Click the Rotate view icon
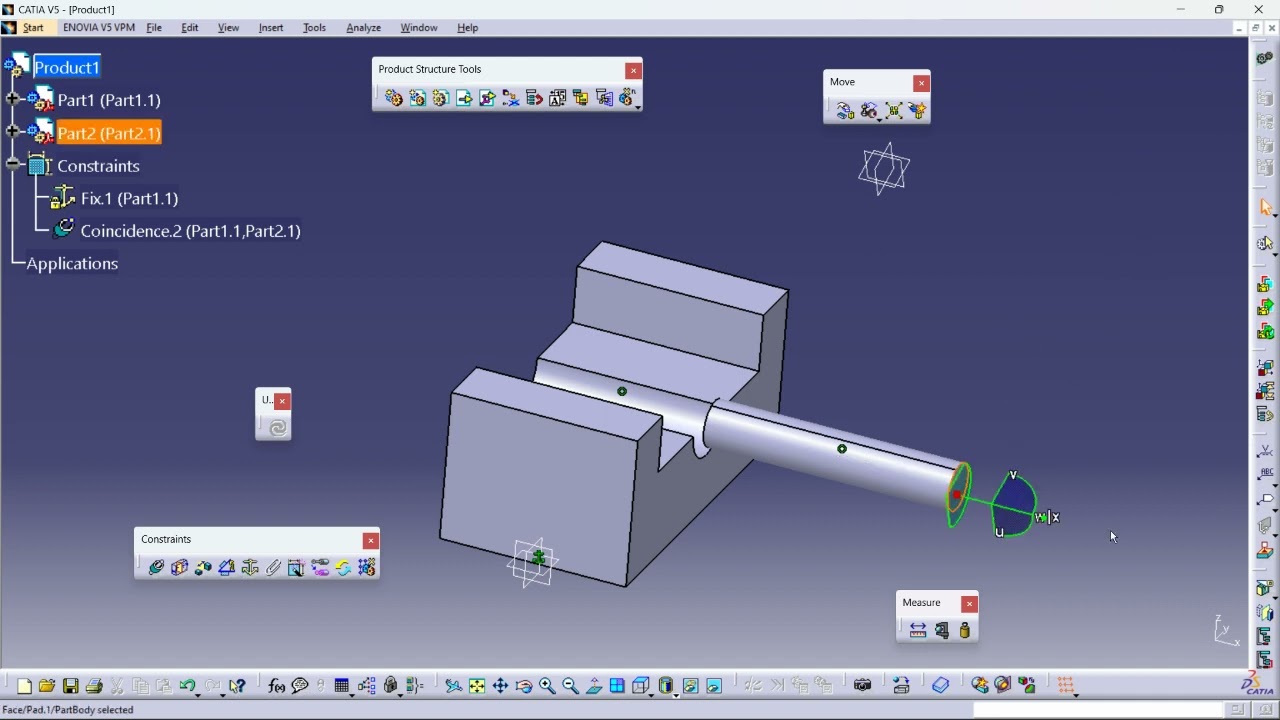 pos(524,686)
